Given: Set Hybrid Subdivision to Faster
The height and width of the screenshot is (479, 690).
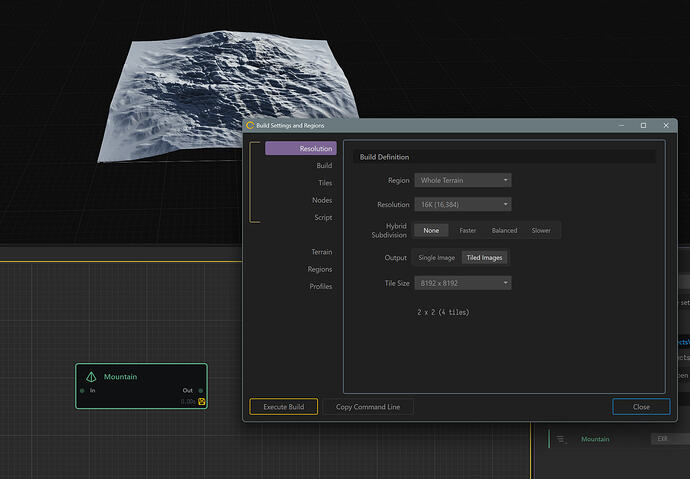Looking at the screenshot, I should coord(467,230).
